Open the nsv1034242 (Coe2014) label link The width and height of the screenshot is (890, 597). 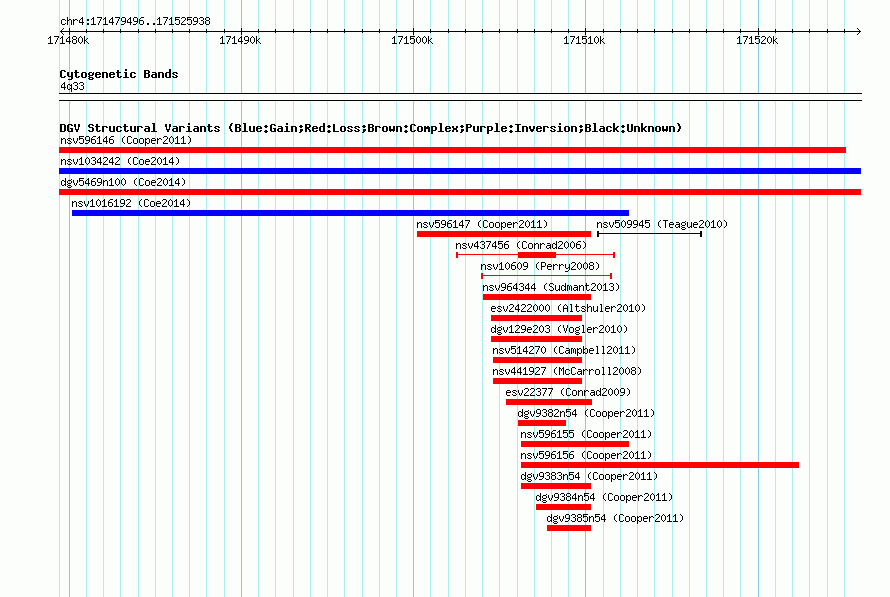click(x=120, y=161)
